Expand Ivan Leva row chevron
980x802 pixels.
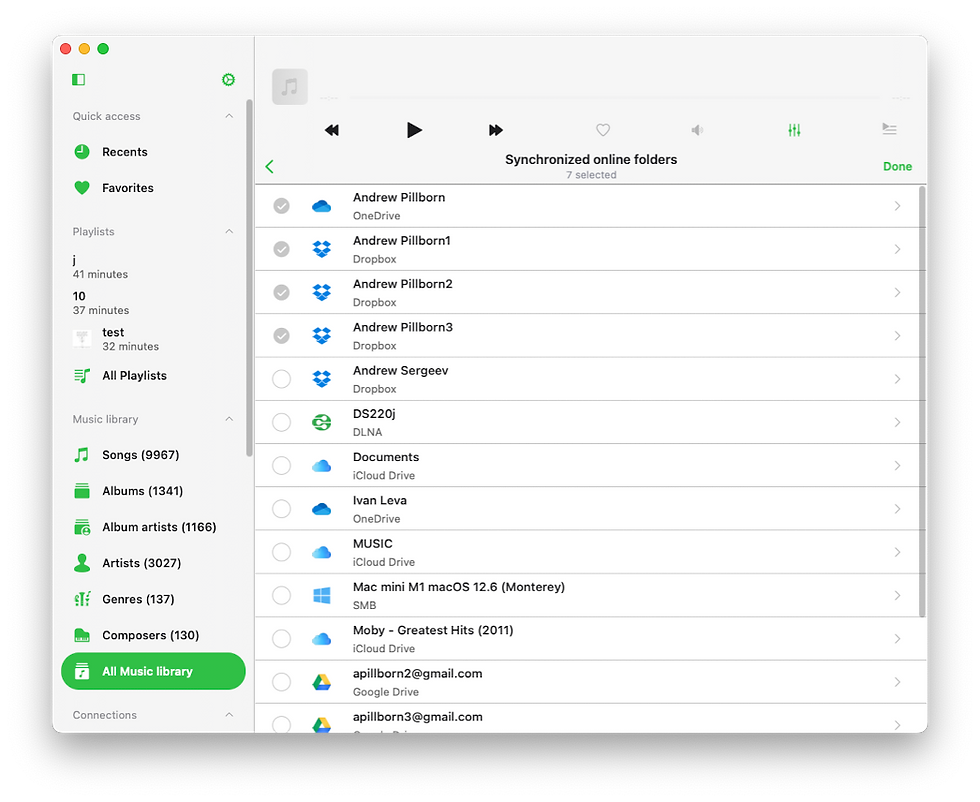pos(898,509)
